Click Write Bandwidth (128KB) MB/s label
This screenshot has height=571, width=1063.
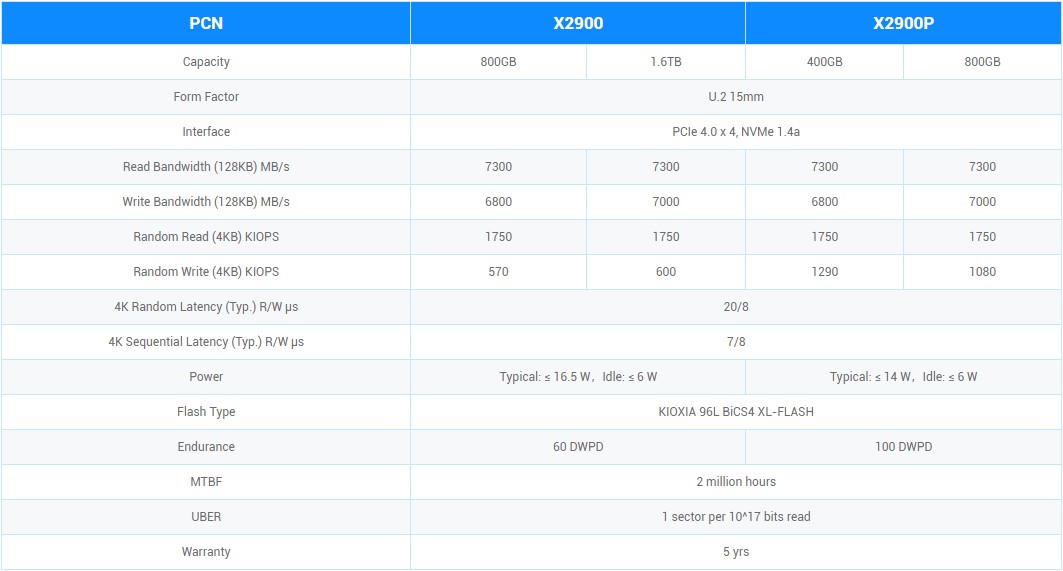[206, 201]
